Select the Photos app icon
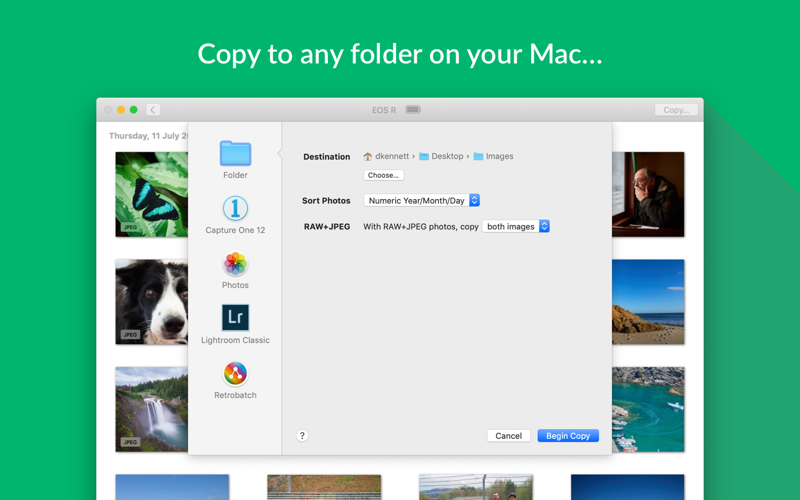Screen dimensions: 800x500 (x=235, y=264)
